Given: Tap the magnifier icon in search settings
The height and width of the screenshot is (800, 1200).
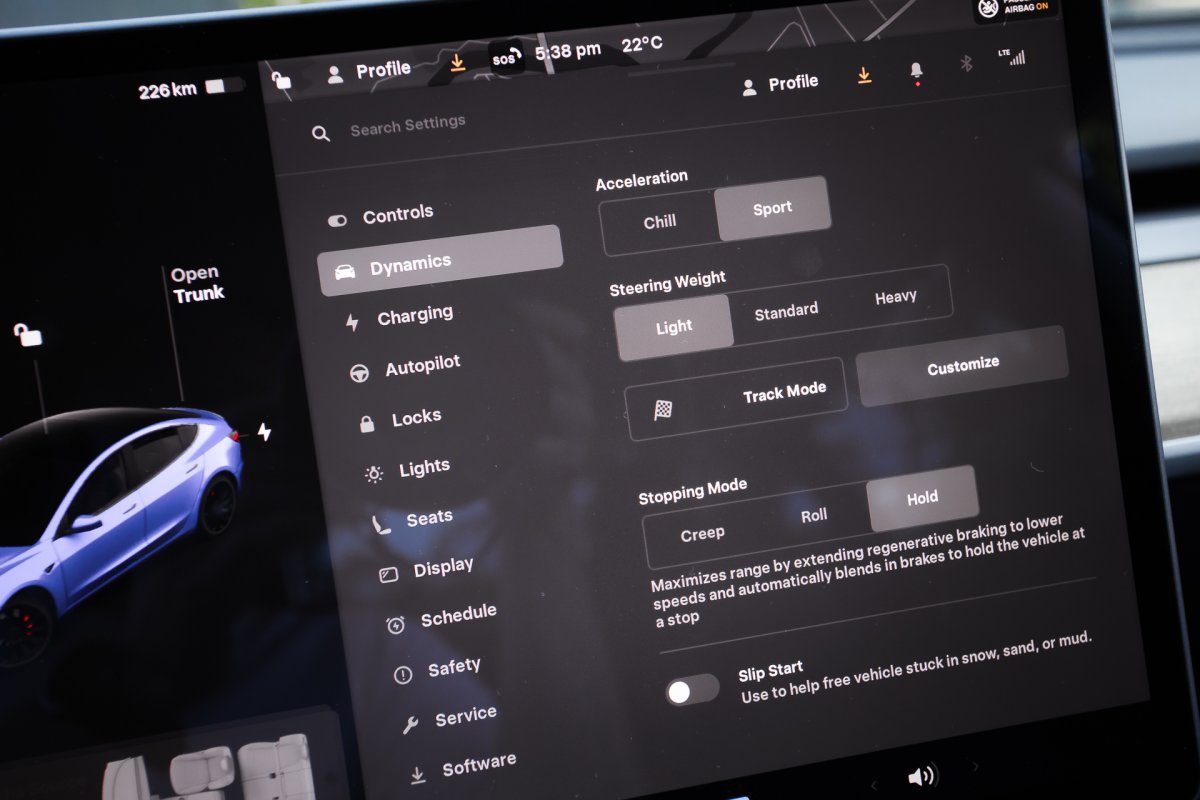Looking at the screenshot, I should (320, 134).
